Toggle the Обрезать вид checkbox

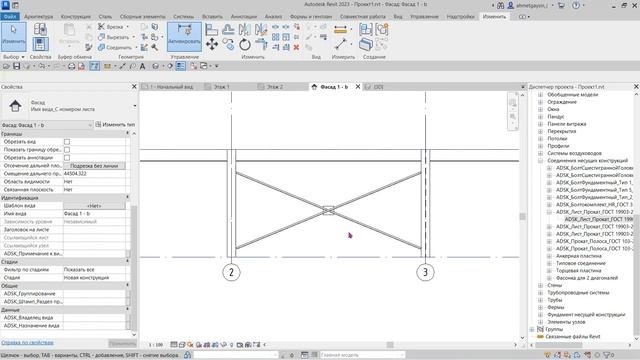(x=67, y=142)
